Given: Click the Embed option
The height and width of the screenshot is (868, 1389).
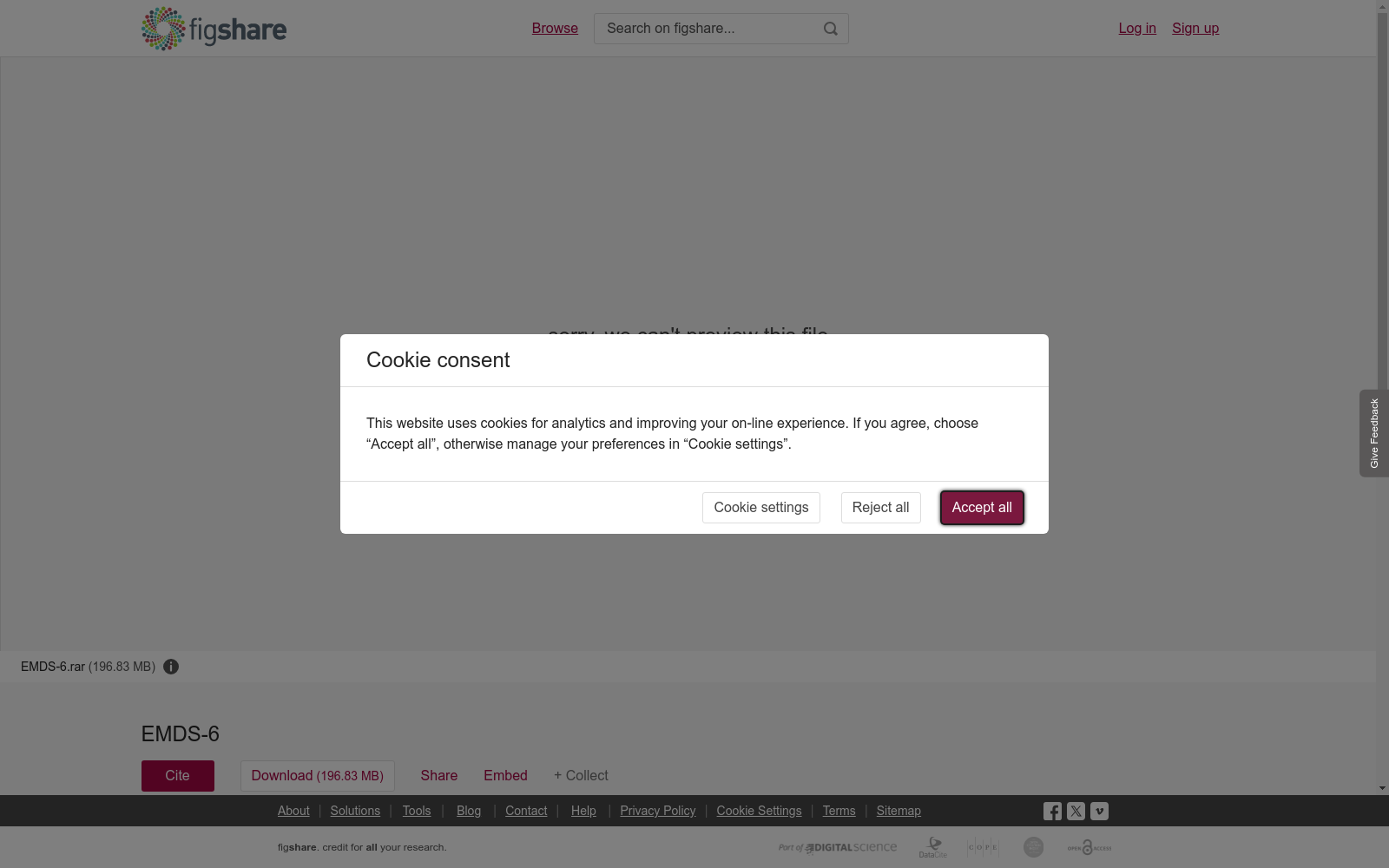Looking at the screenshot, I should (505, 776).
